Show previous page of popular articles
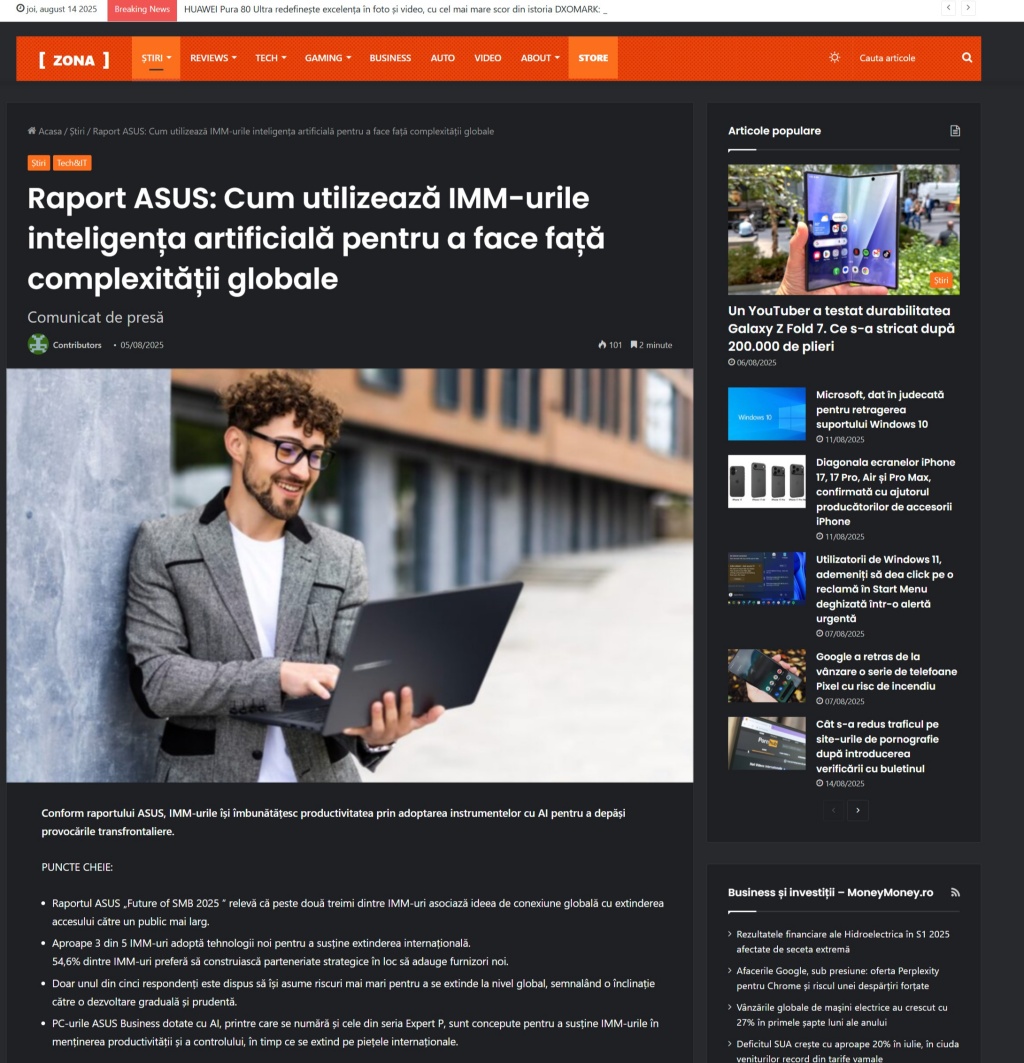The height and width of the screenshot is (1063, 1024). 833,810
